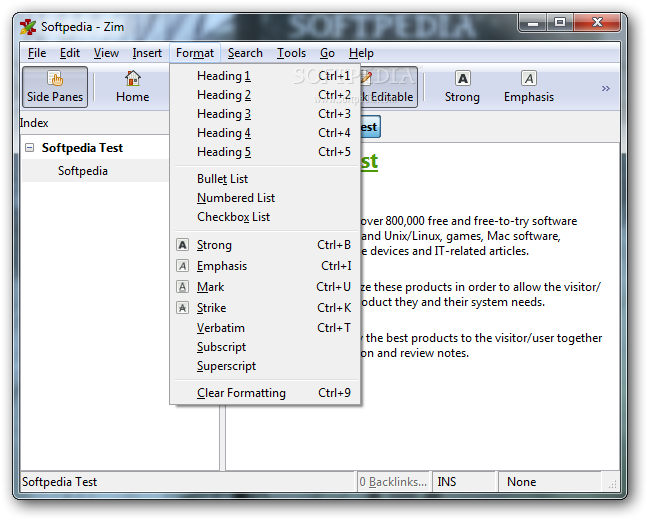Select Superscript menu entry
This screenshot has height=520, width=648.
coord(265,366)
